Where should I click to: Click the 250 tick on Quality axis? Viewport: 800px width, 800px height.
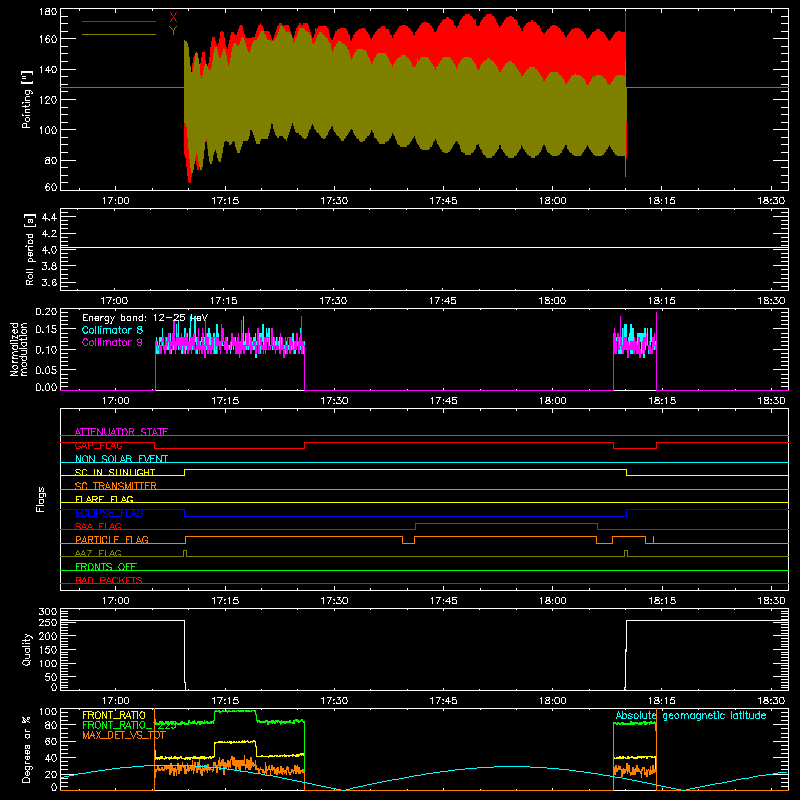[48, 623]
